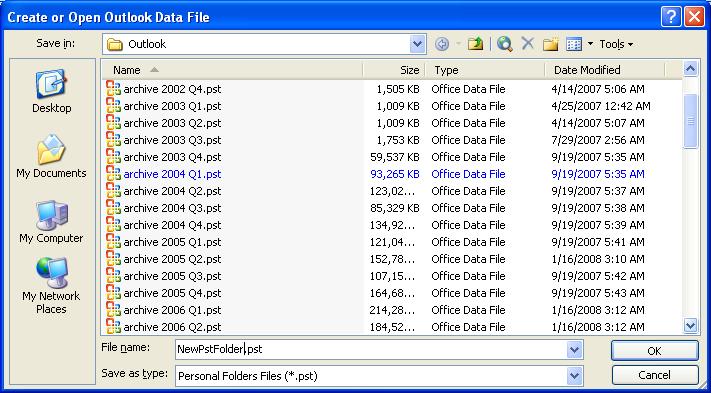Expand the File name dropdown arrow
This screenshot has width=711, height=393.
click(x=575, y=349)
